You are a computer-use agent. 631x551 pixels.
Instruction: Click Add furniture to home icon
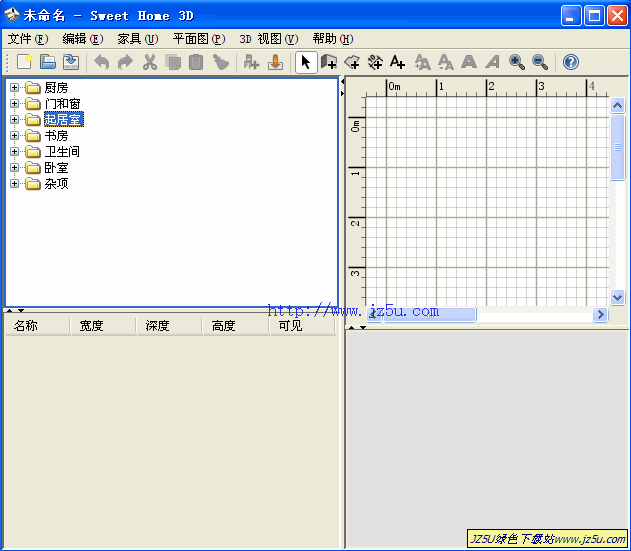252,62
